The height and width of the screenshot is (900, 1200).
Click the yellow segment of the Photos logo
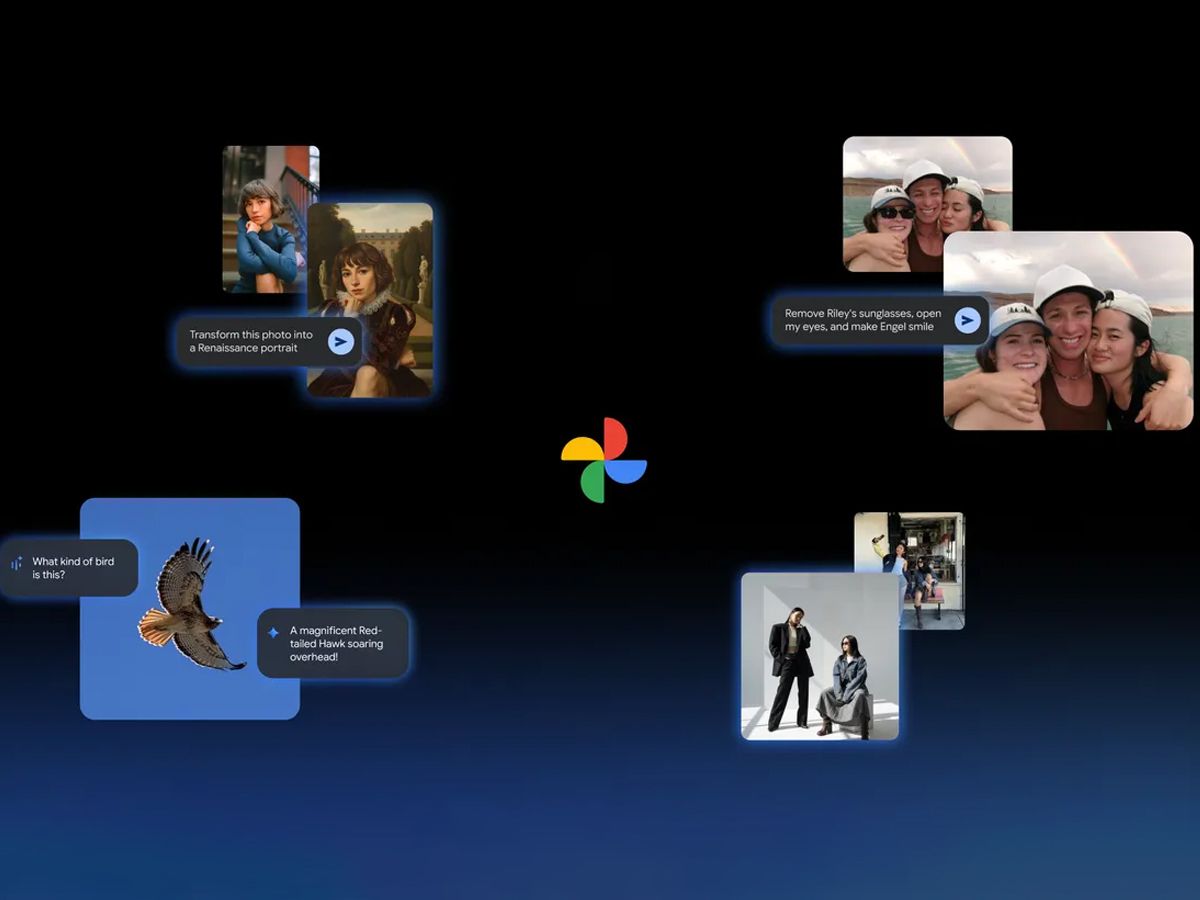(582, 449)
